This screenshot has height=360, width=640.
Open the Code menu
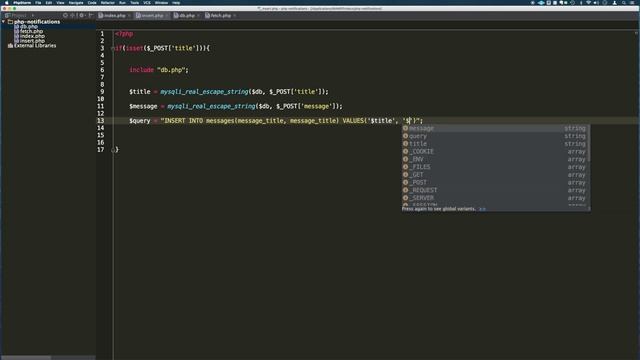(92, 2)
